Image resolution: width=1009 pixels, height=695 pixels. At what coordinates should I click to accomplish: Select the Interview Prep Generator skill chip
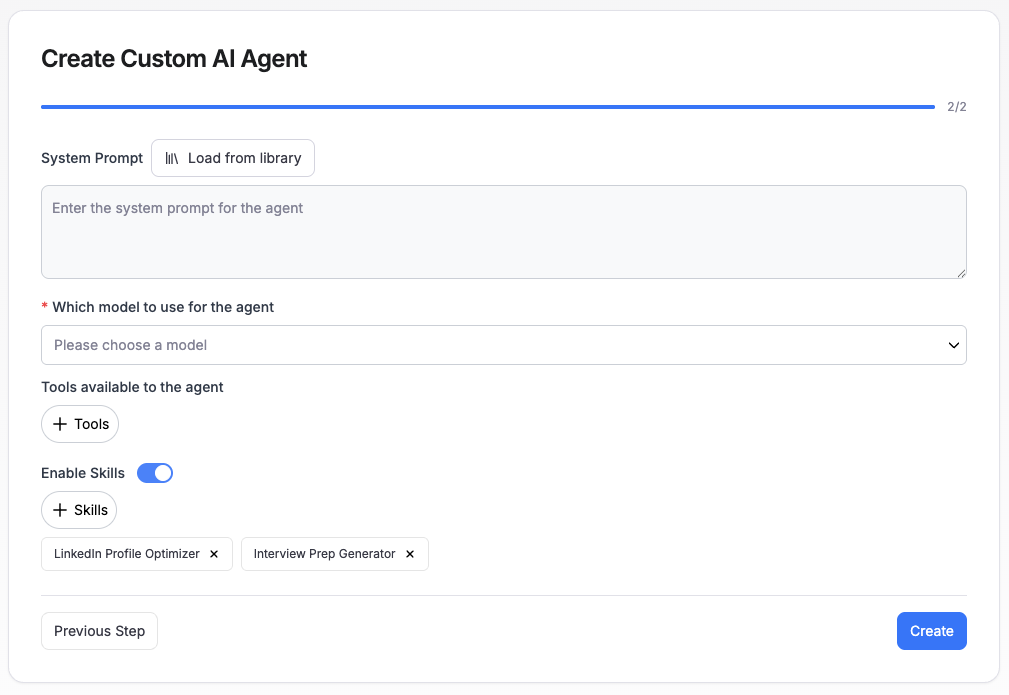322,553
